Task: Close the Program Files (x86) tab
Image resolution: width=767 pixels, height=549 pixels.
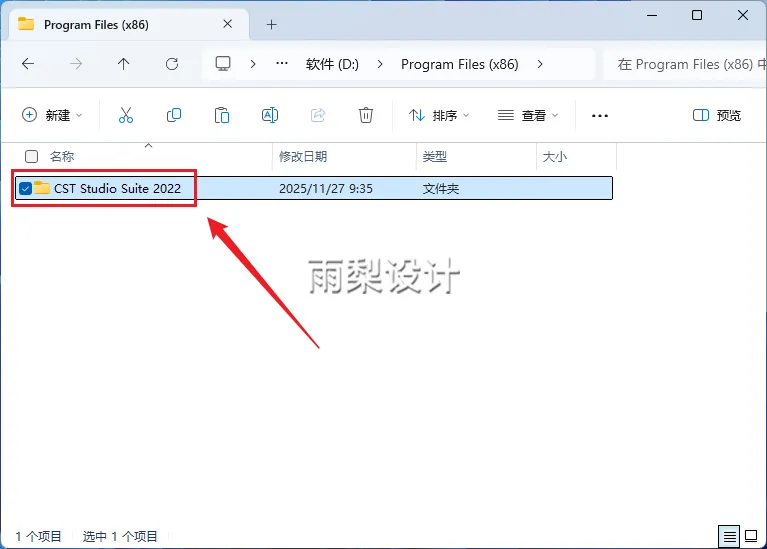Action: click(227, 24)
